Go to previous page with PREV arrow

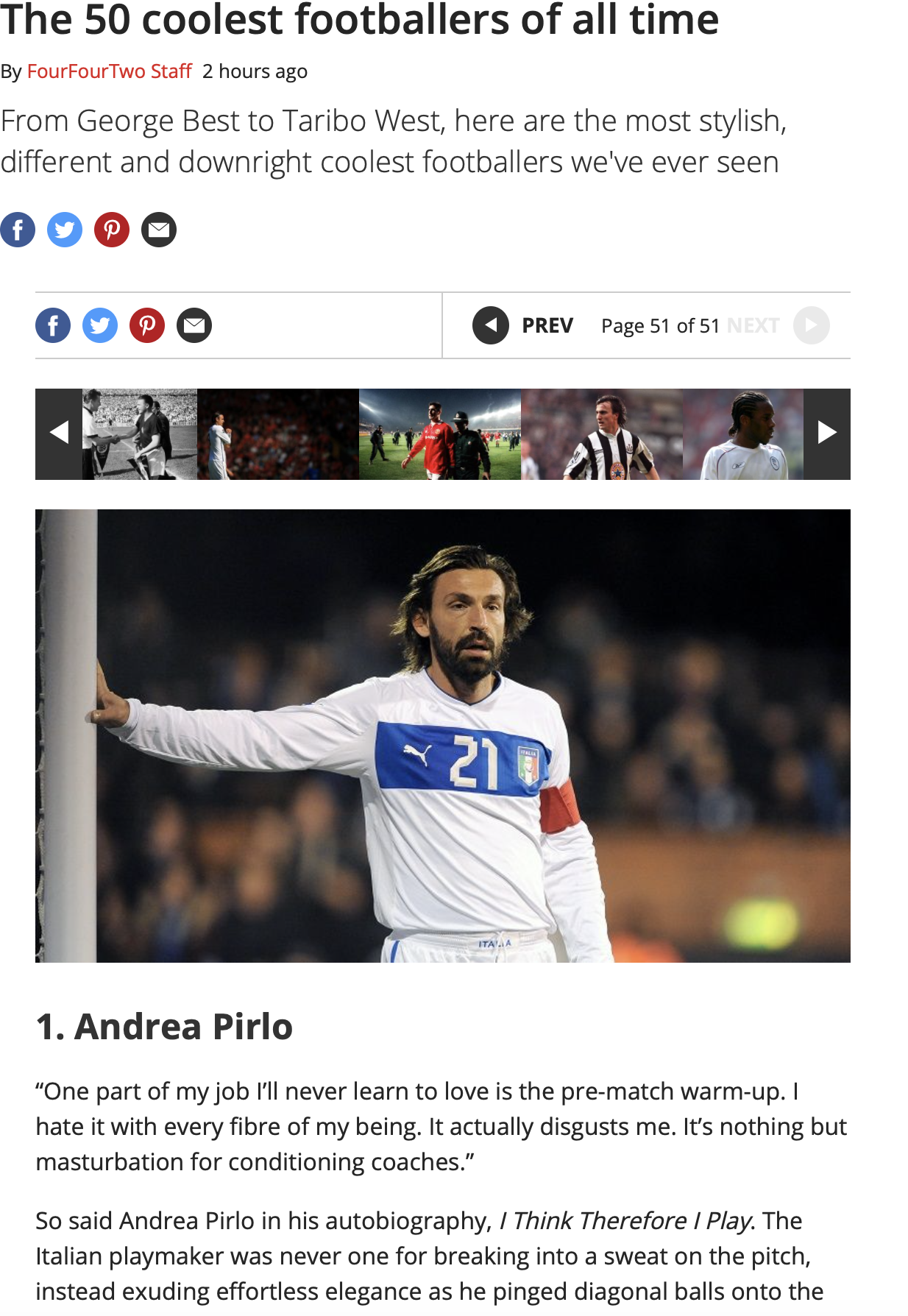[491, 325]
